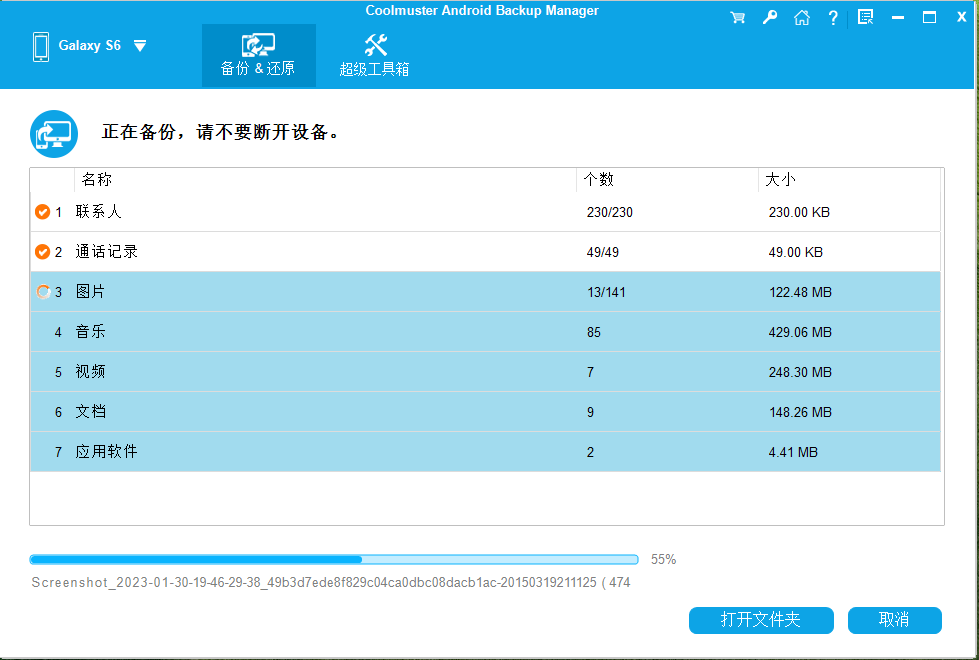Select the 视频 row name
This screenshot has height=660, width=979.
91,372
